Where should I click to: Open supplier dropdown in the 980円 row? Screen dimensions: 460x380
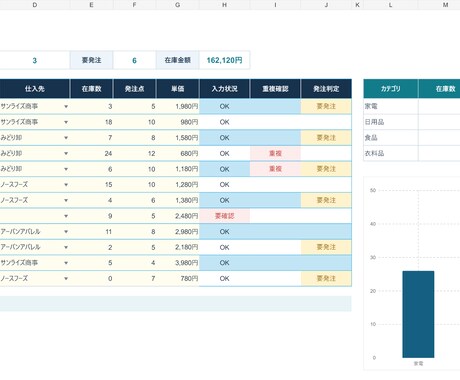pos(66,122)
